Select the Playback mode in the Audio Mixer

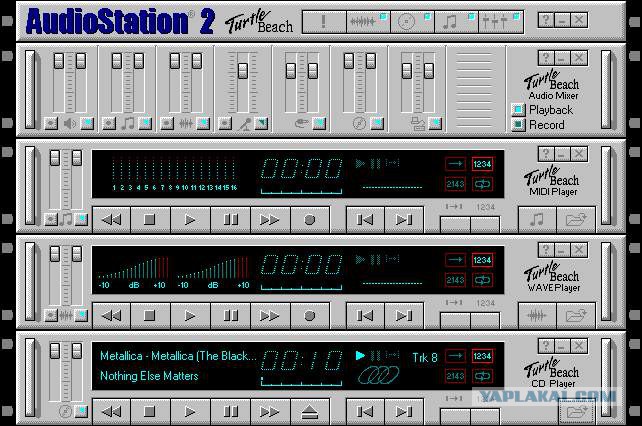pyautogui.click(x=518, y=110)
